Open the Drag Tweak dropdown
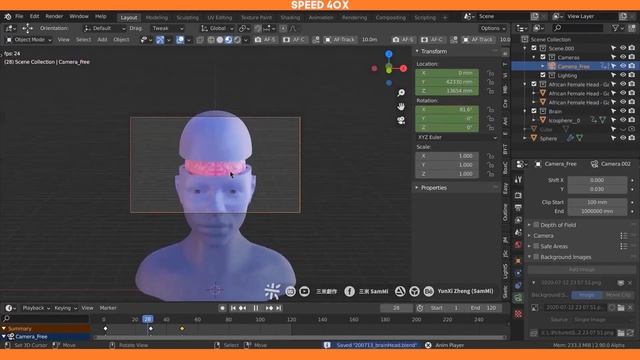This screenshot has width=640, height=360. [168, 29]
